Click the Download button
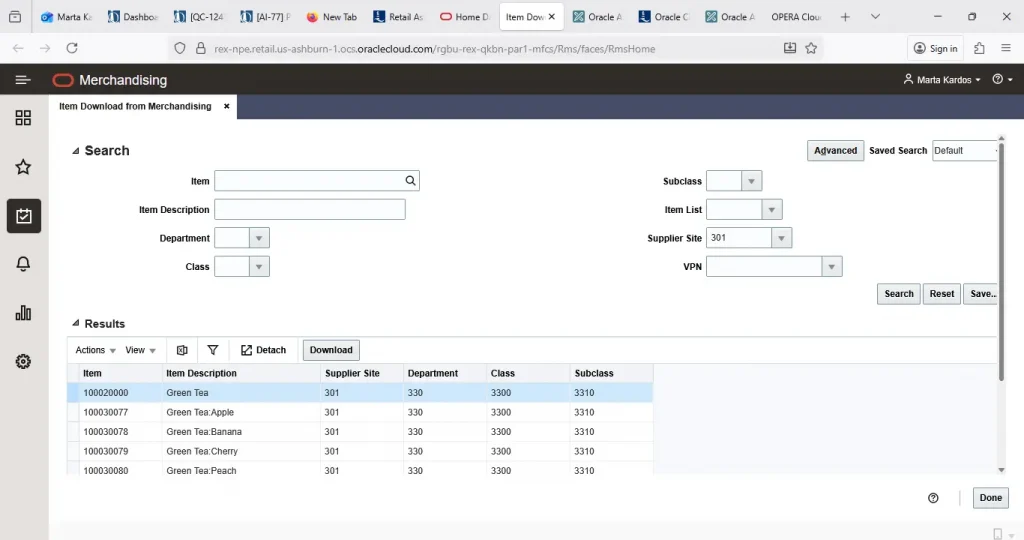 tap(331, 350)
